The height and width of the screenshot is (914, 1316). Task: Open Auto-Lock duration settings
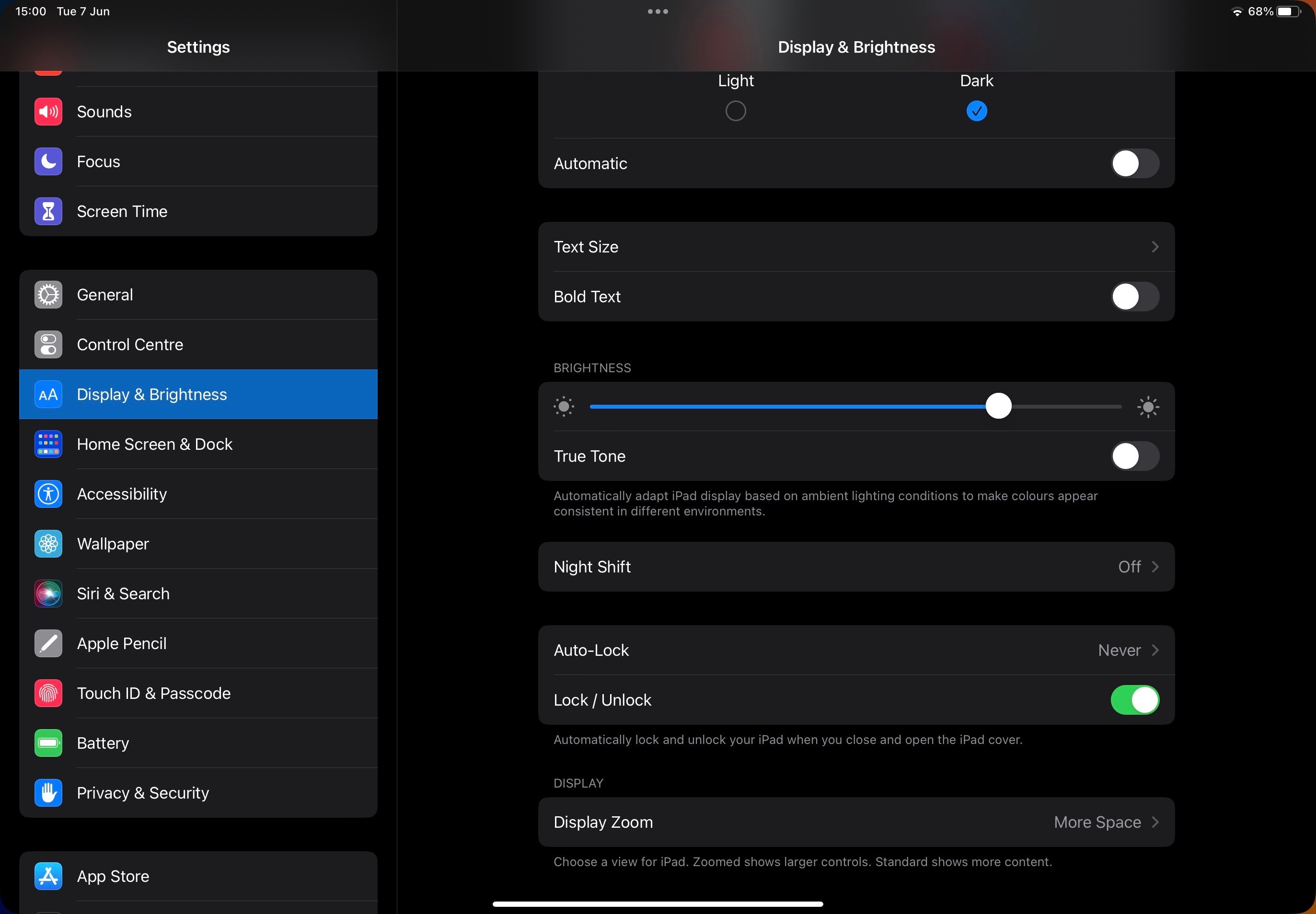click(856, 650)
